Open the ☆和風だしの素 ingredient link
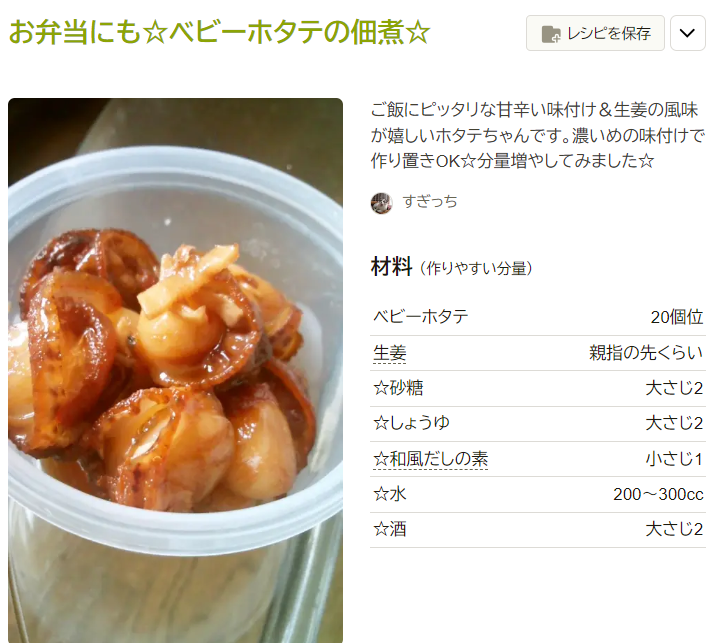This screenshot has width=714, height=643. tap(430, 459)
